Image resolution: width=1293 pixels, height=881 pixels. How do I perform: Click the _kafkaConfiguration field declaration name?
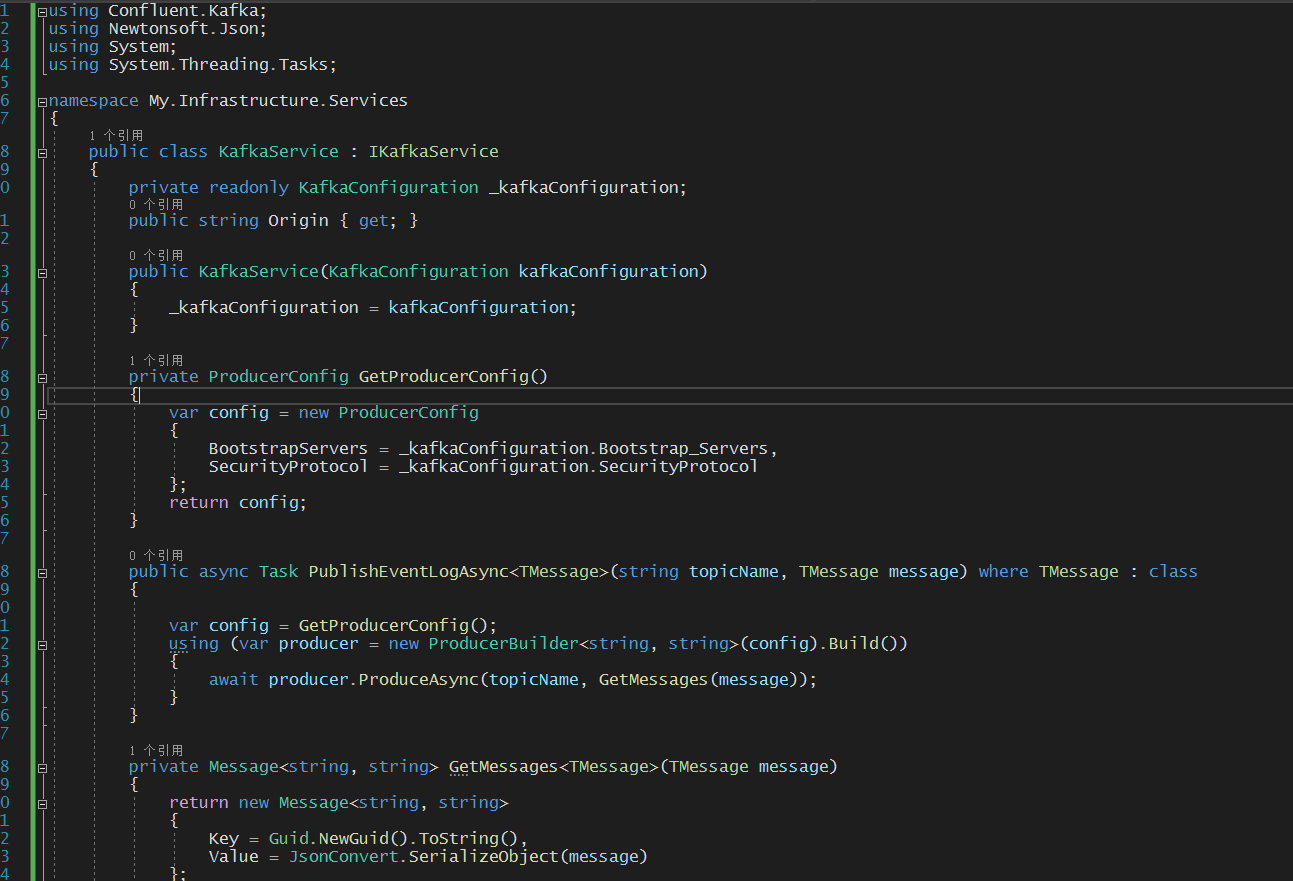[x=583, y=188]
